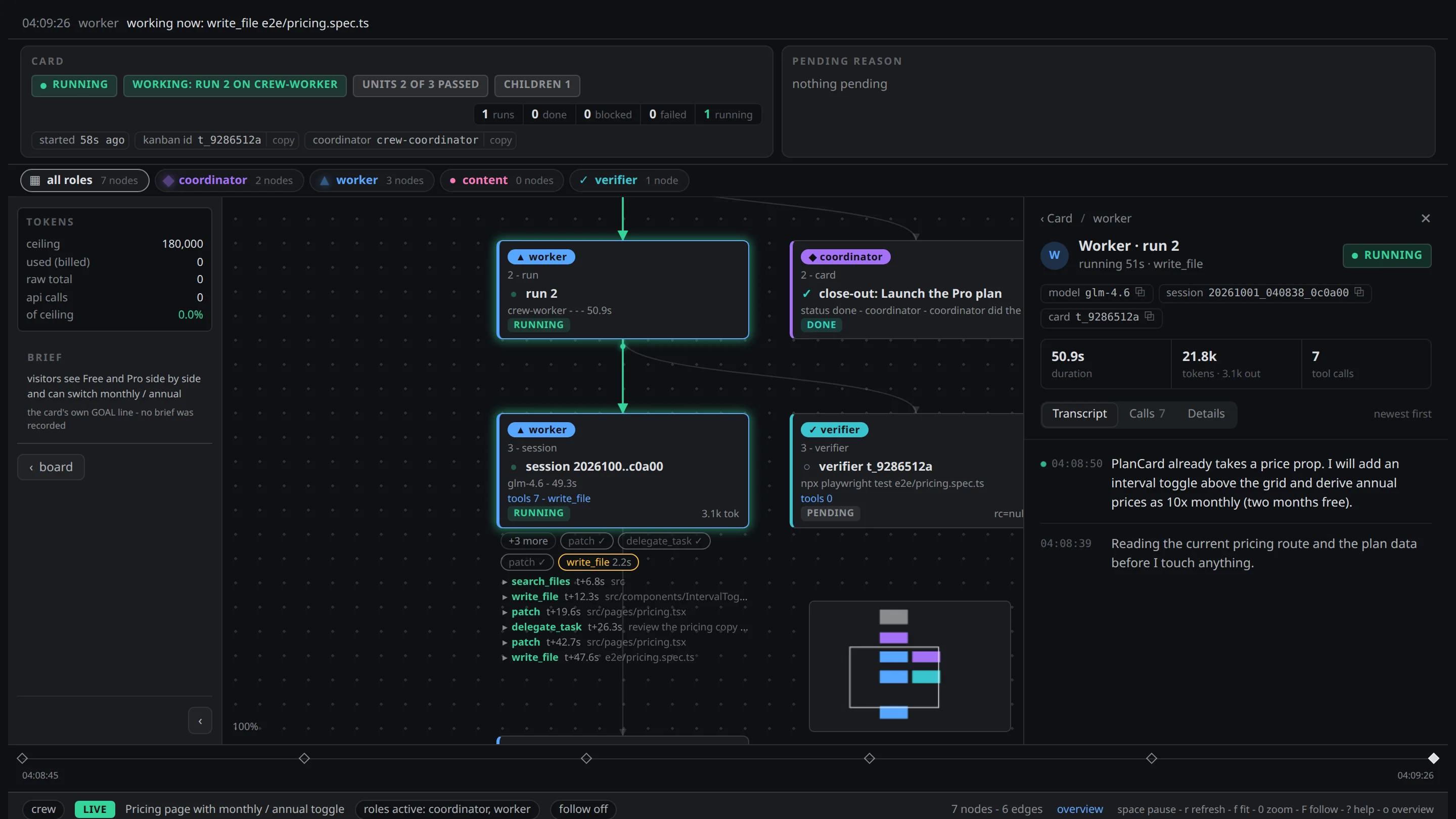This screenshot has height=819, width=1456.
Task: Click the LIVE badge in the status bar
Action: point(95,809)
